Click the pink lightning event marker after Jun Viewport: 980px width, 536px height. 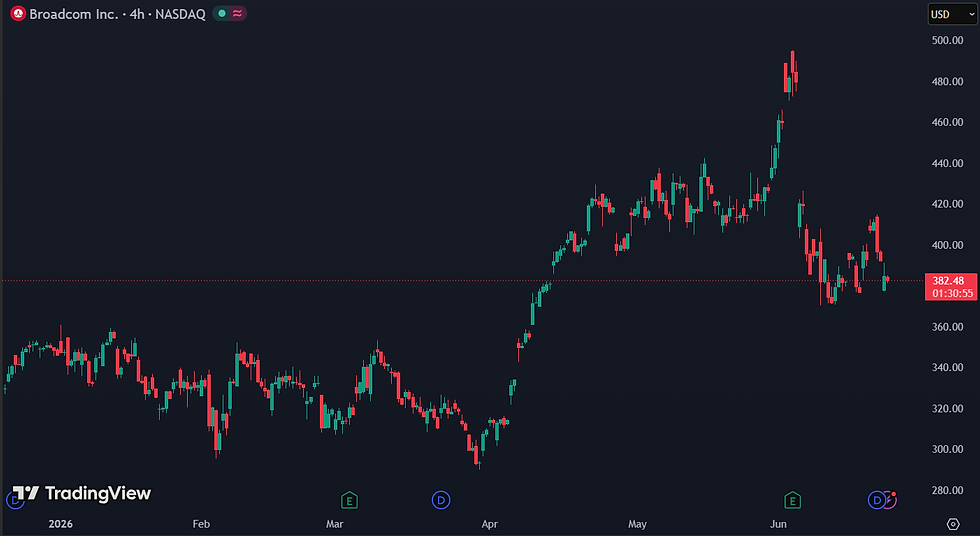pyautogui.click(x=891, y=499)
